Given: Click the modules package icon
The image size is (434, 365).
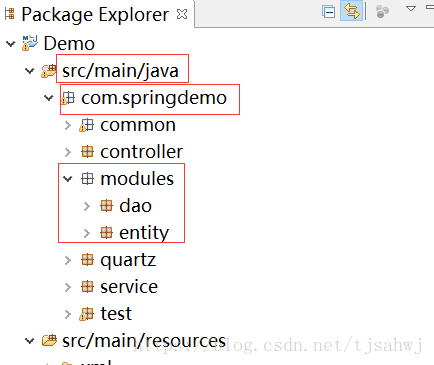Looking at the screenshot, I should (x=87, y=179).
